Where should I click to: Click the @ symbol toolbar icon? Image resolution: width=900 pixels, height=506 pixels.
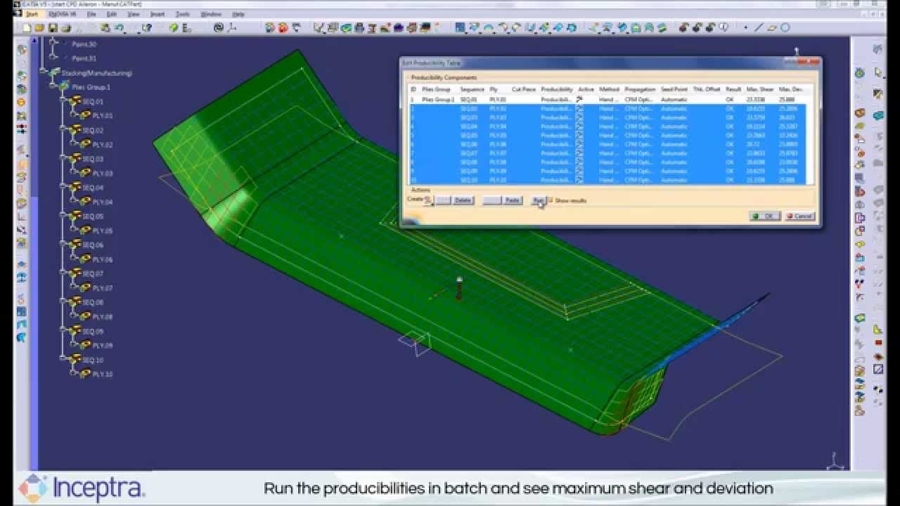coord(218,28)
